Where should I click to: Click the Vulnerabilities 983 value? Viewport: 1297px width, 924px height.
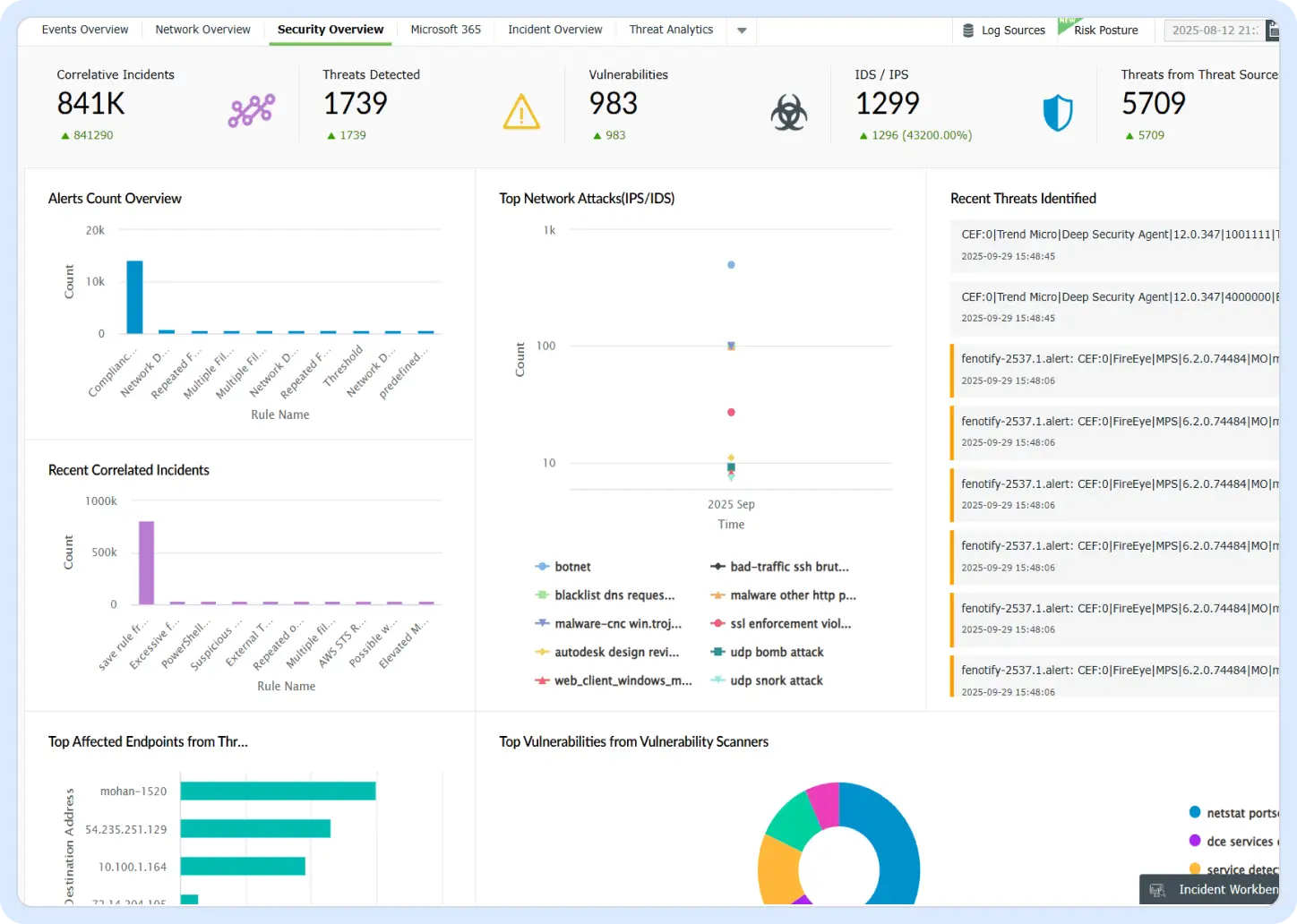tap(614, 104)
